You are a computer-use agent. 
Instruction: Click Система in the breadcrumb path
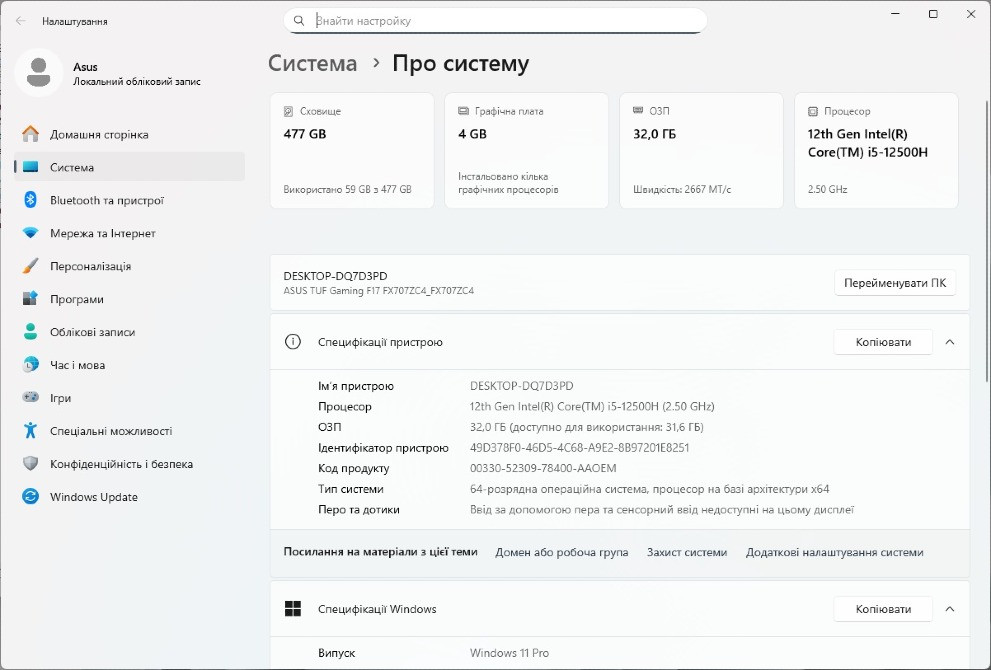pos(312,62)
